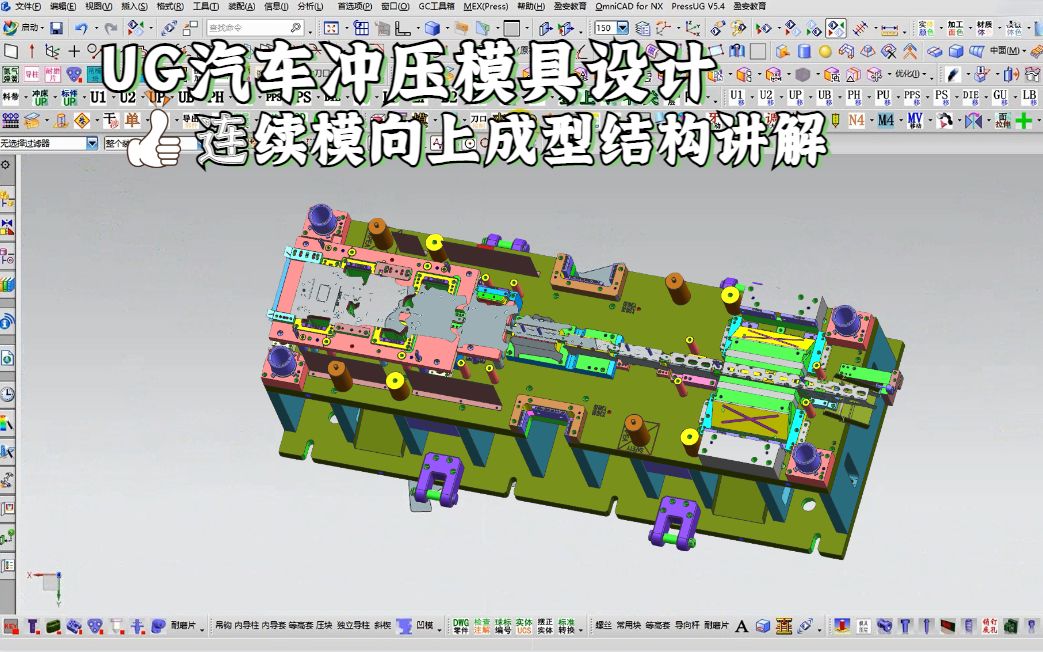The height and width of the screenshot is (652, 1043).
Task: Click the 凹模 bottom toolbar button
Action: [424, 625]
